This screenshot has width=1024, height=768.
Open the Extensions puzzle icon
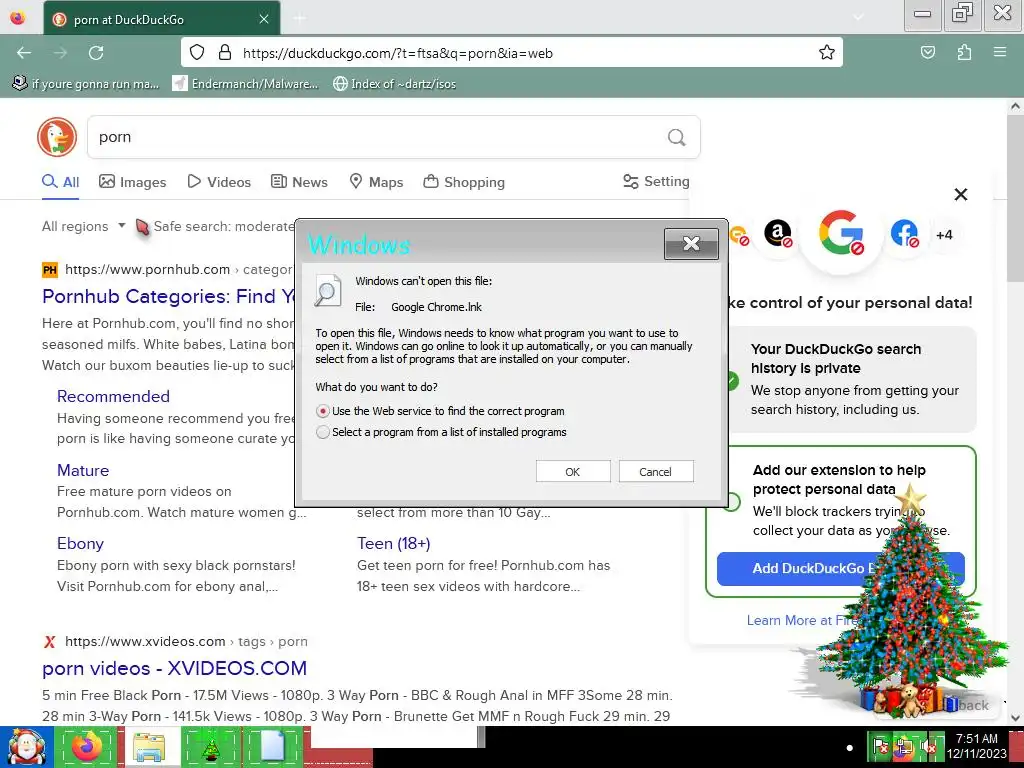pos(964,52)
